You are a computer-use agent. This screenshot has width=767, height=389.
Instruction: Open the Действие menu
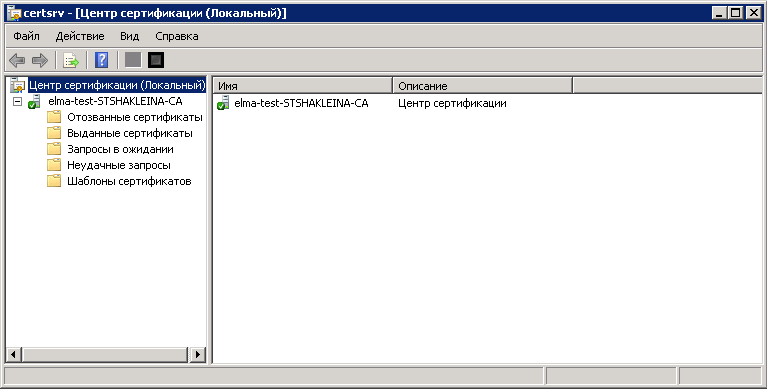tap(80, 36)
